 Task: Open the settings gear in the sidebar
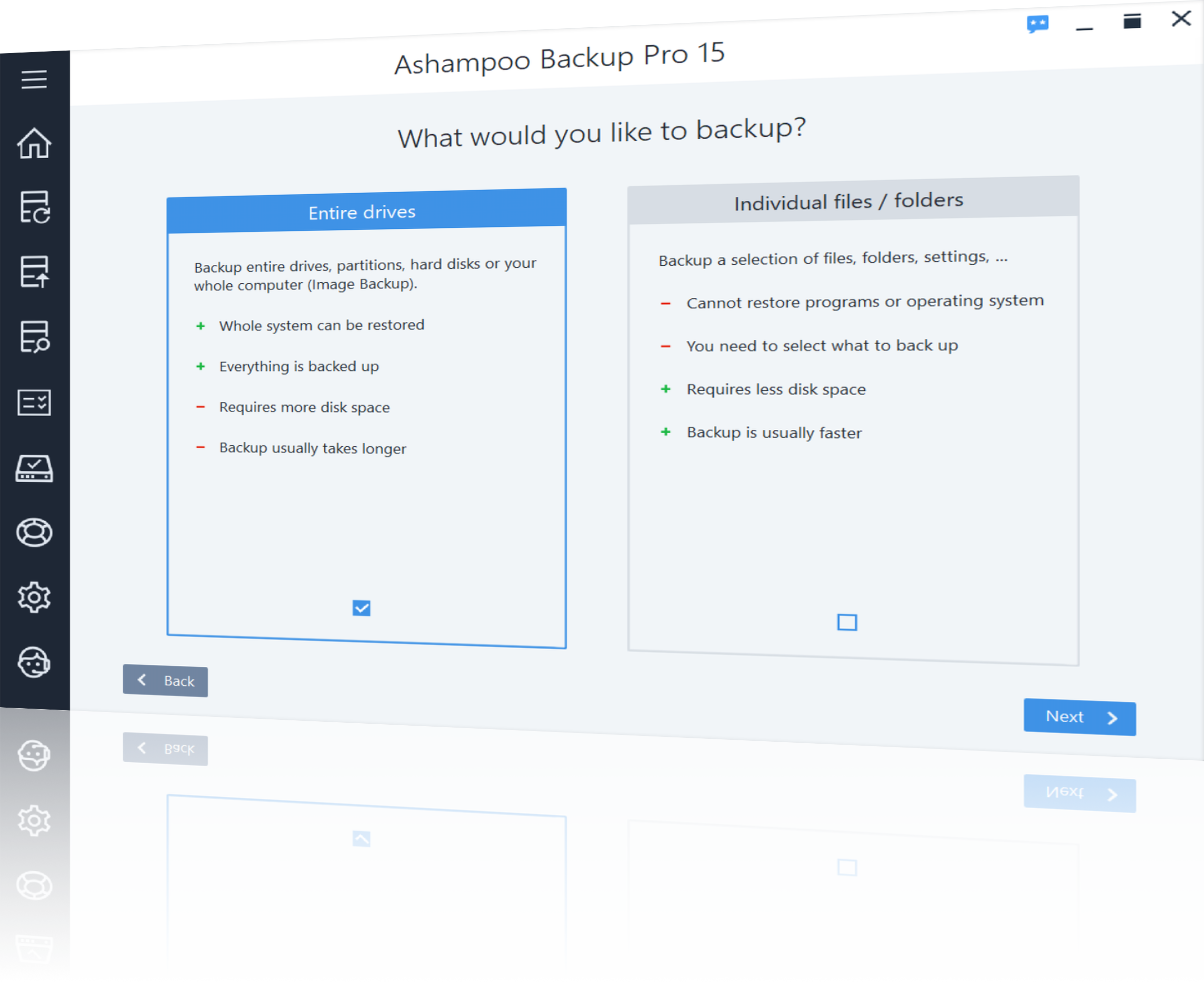pyautogui.click(x=34, y=598)
